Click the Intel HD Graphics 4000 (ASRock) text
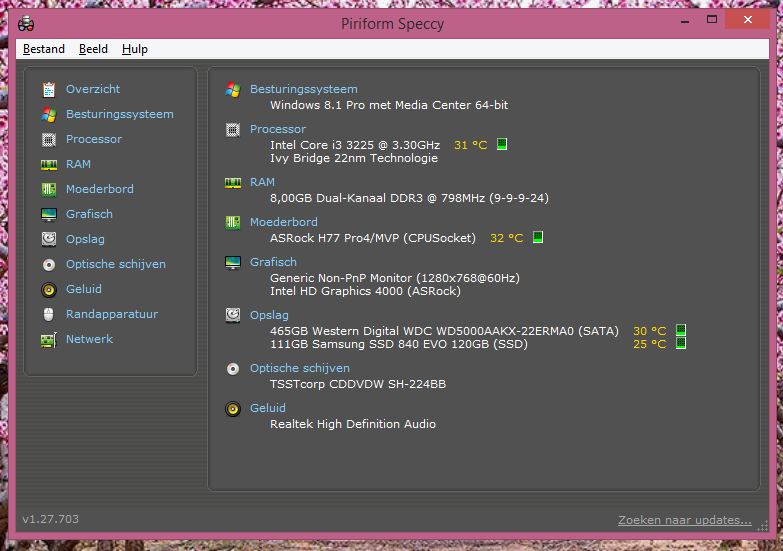Image resolution: width=783 pixels, height=551 pixels. [x=366, y=291]
